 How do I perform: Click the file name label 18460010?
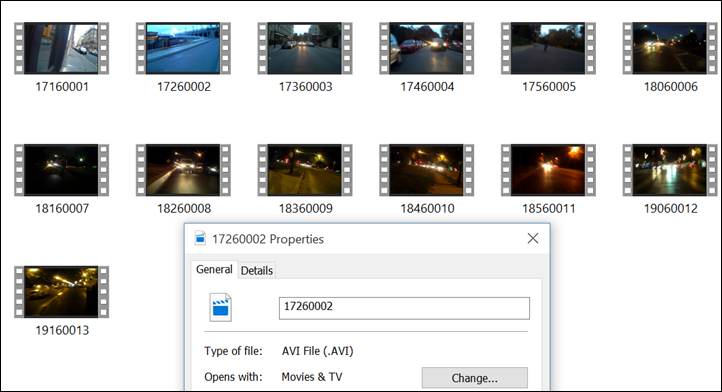[427, 208]
